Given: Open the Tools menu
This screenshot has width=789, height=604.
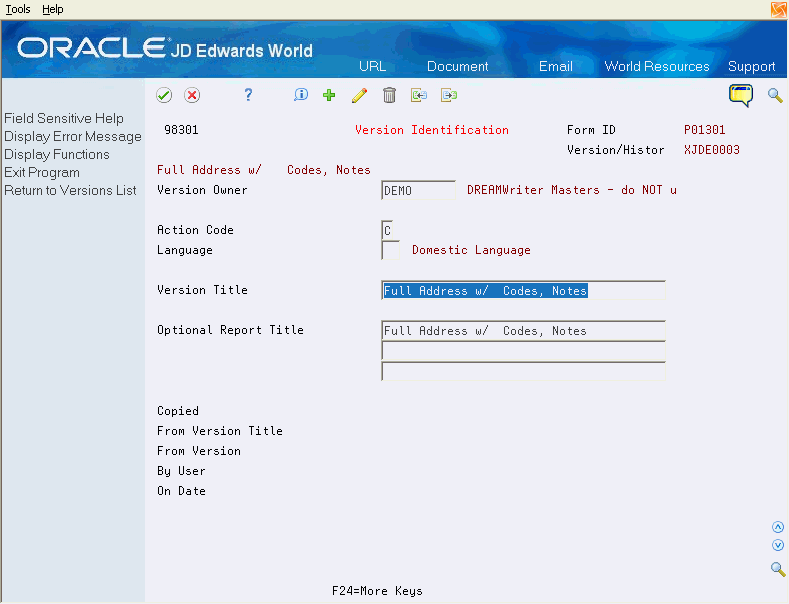Looking at the screenshot, I should pyautogui.click(x=18, y=9).
